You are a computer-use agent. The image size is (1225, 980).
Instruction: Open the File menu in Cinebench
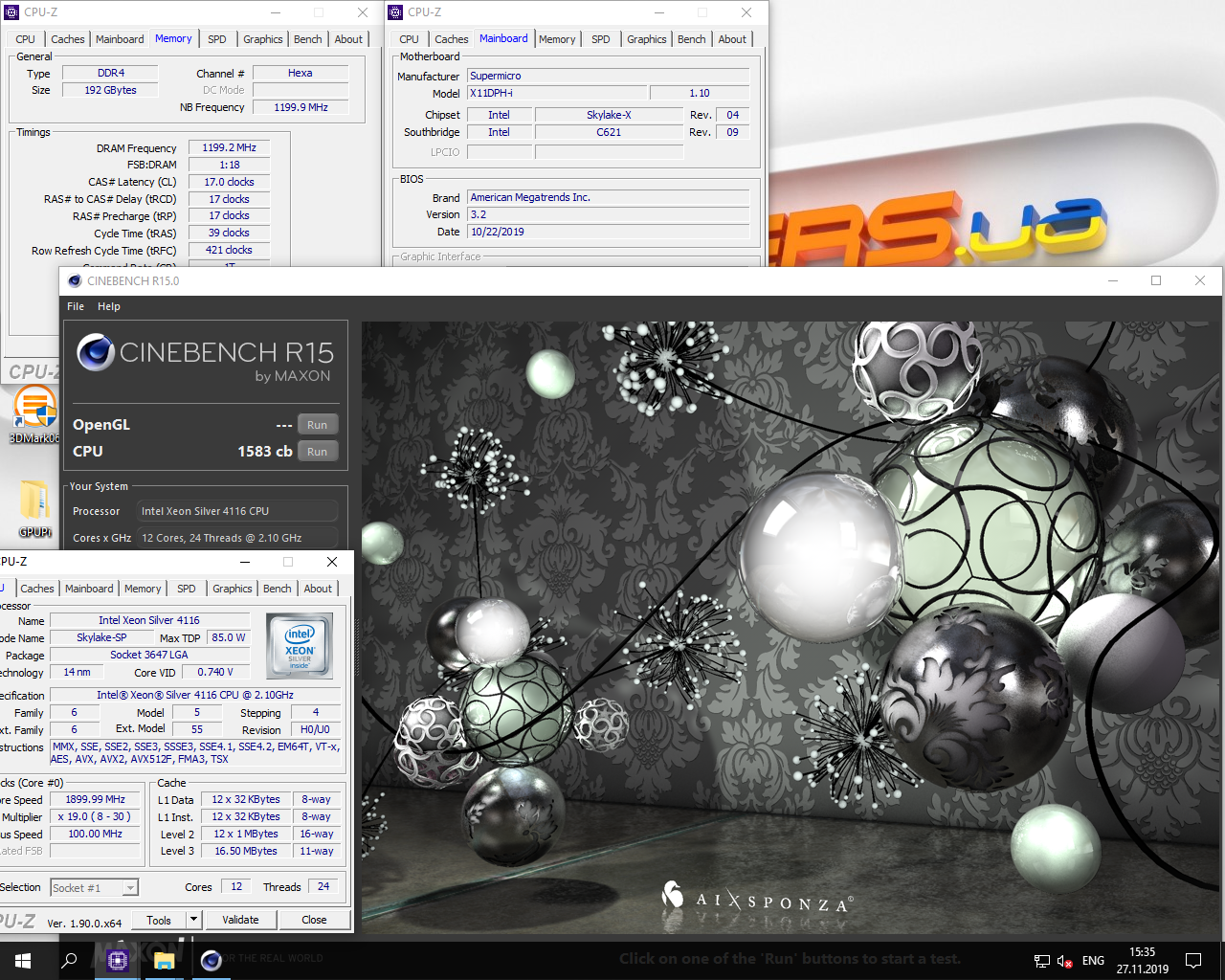(x=76, y=306)
